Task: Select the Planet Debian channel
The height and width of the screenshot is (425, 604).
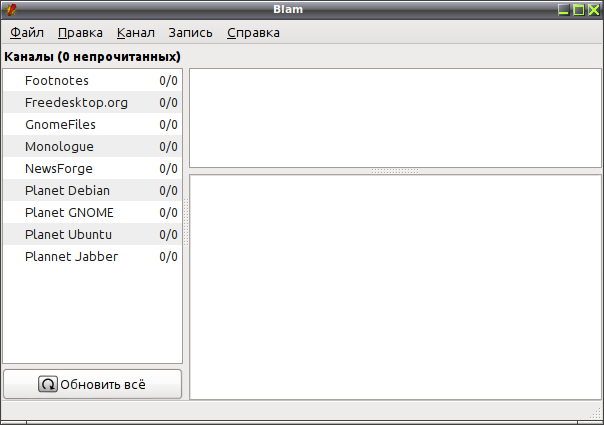Action: pos(92,190)
